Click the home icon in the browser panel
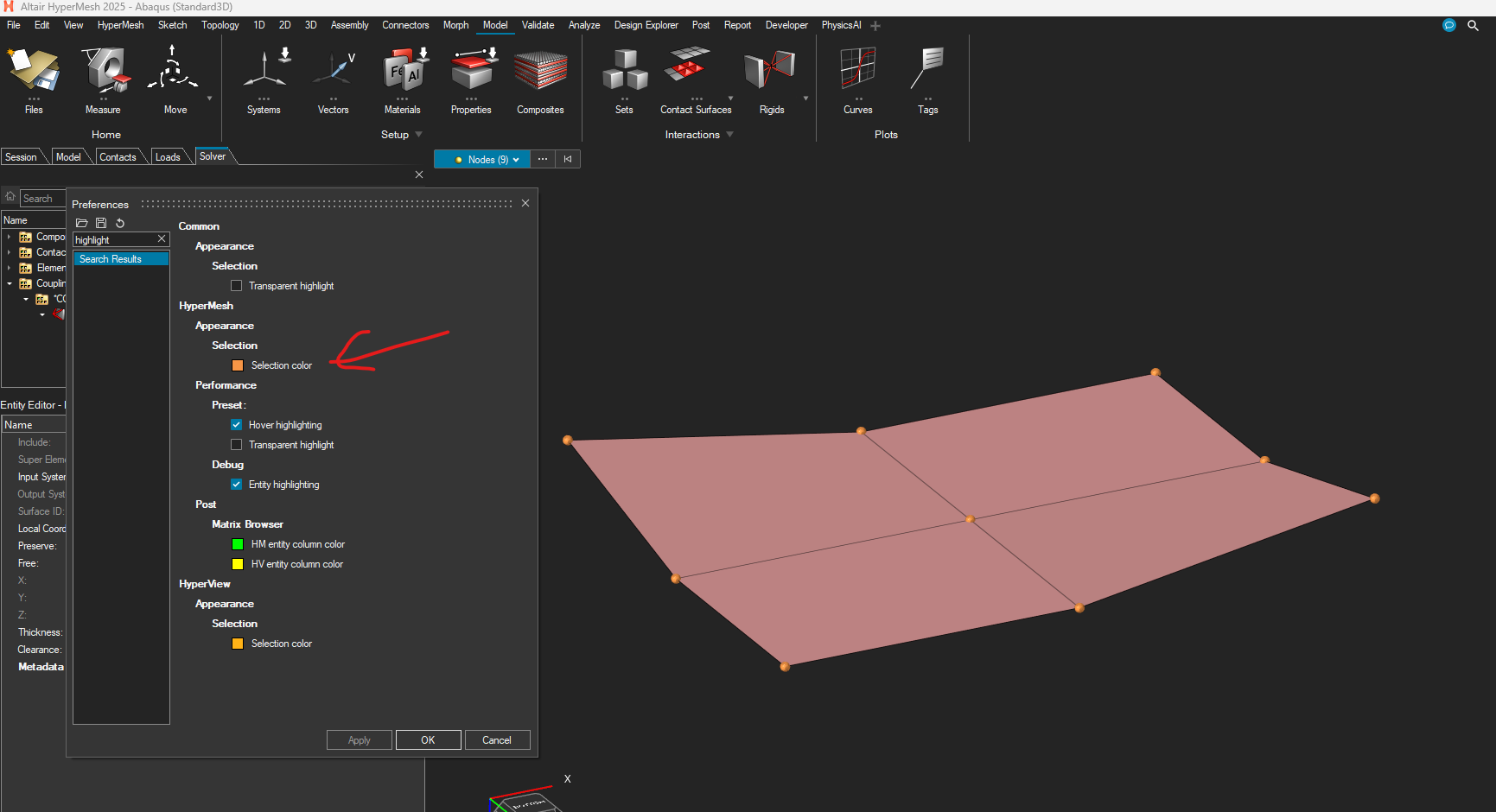 [10, 196]
